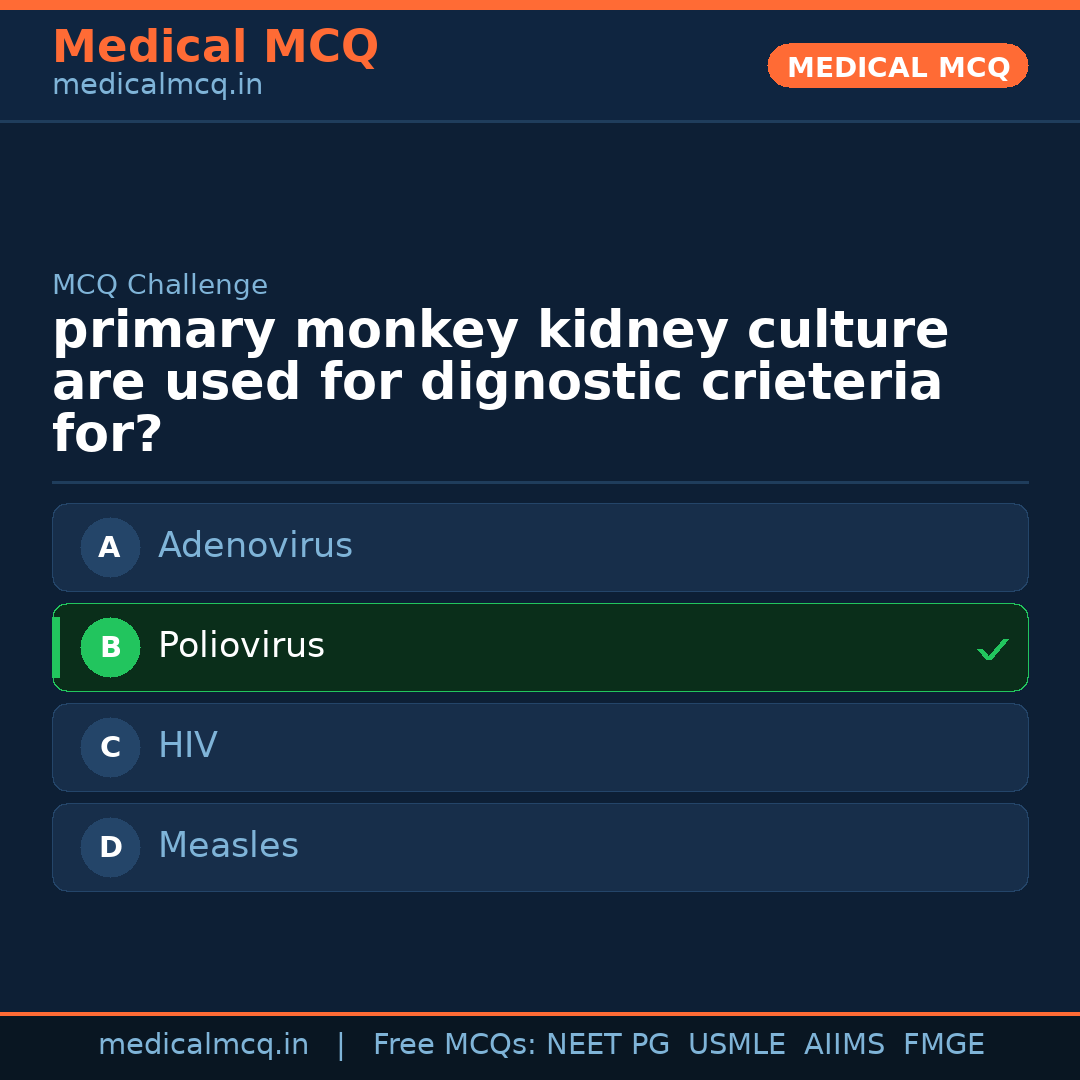Click FMGE in the footer
Image resolution: width=1080 pixels, height=1080 pixels.
pyautogui.click(x=943, y=1045)
